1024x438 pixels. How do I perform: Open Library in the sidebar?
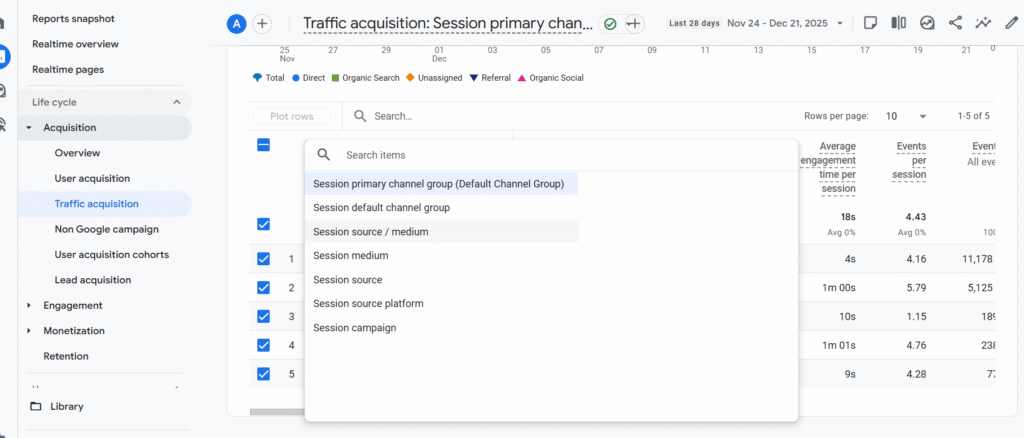click(66, 407)
